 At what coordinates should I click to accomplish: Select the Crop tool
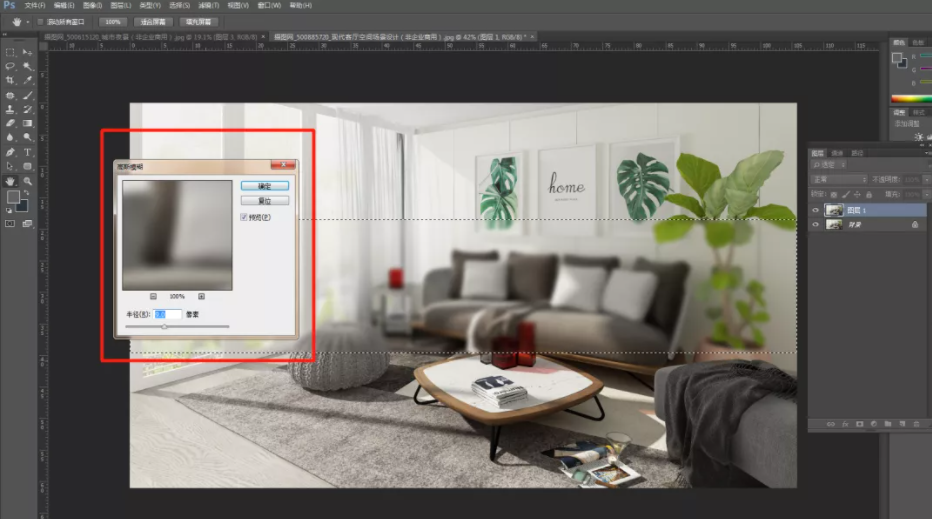[x=10, y=80]
